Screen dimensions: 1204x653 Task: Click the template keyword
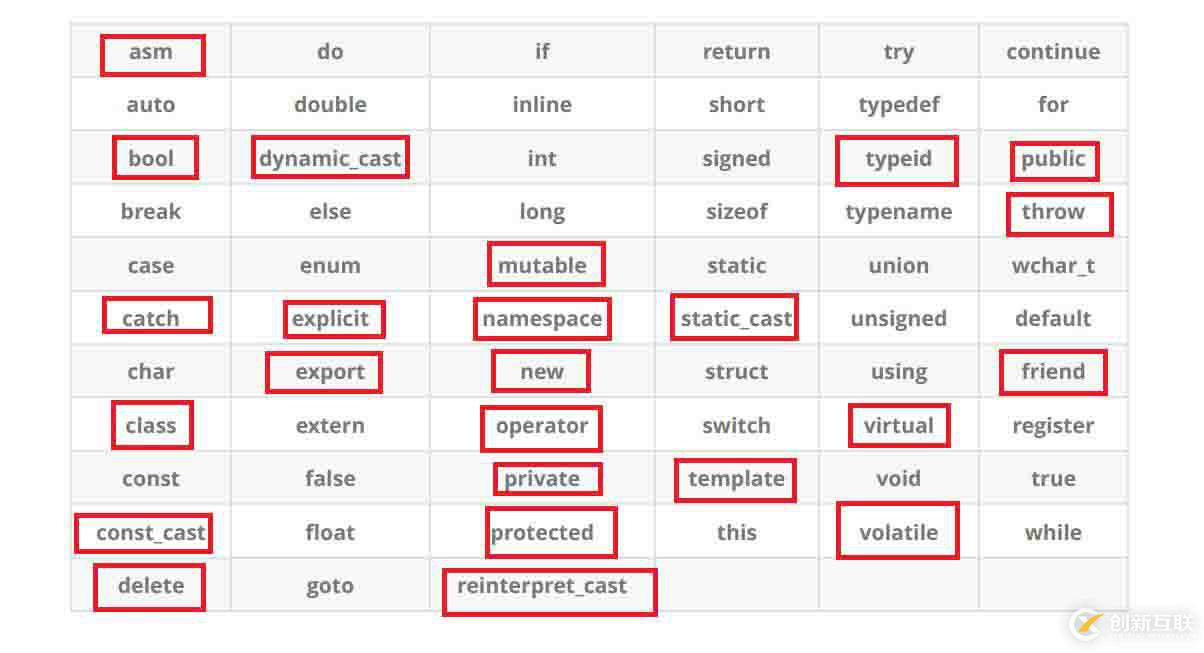point(736,479)
